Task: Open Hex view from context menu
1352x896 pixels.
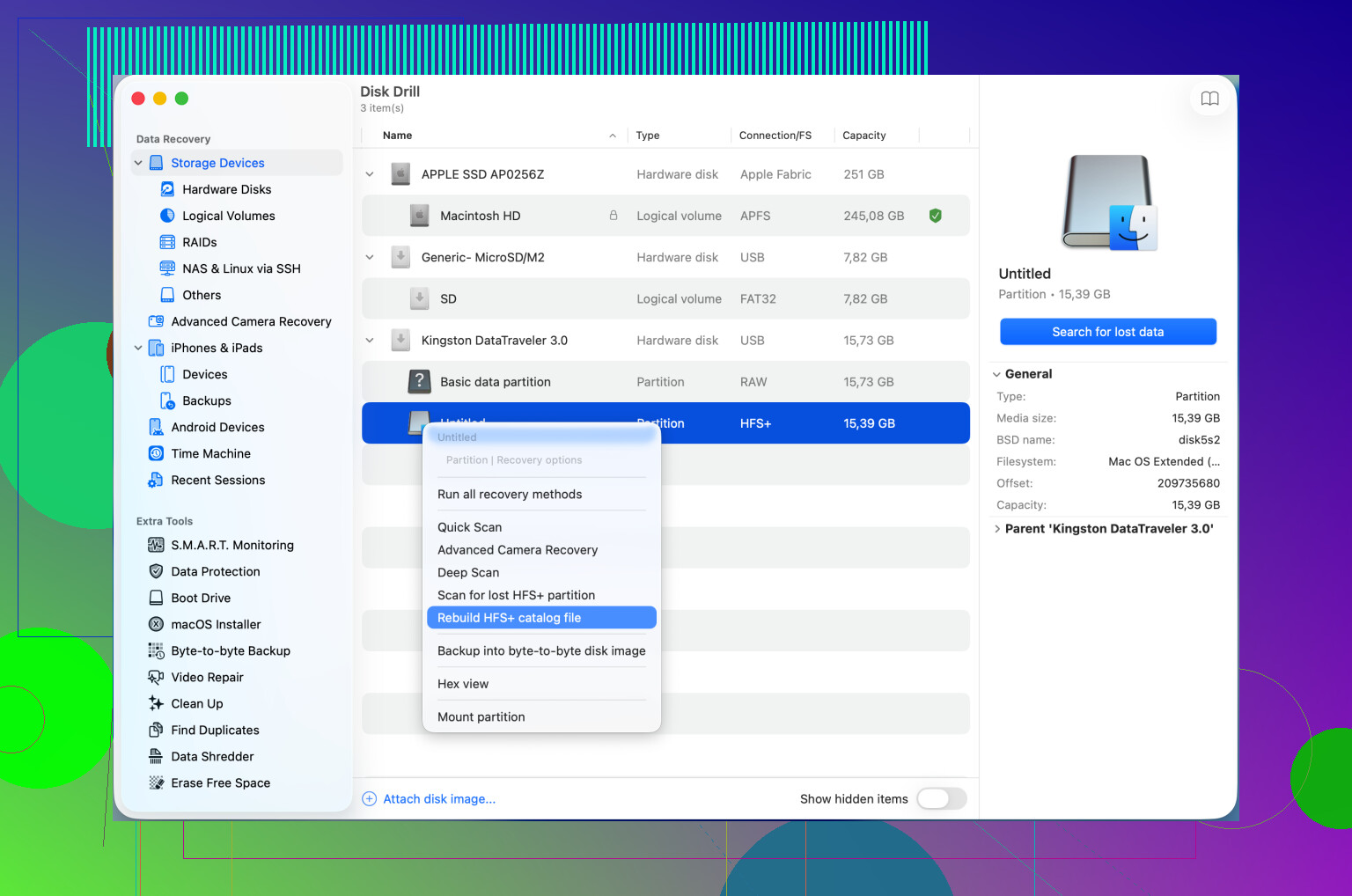Action: (541, 684)
